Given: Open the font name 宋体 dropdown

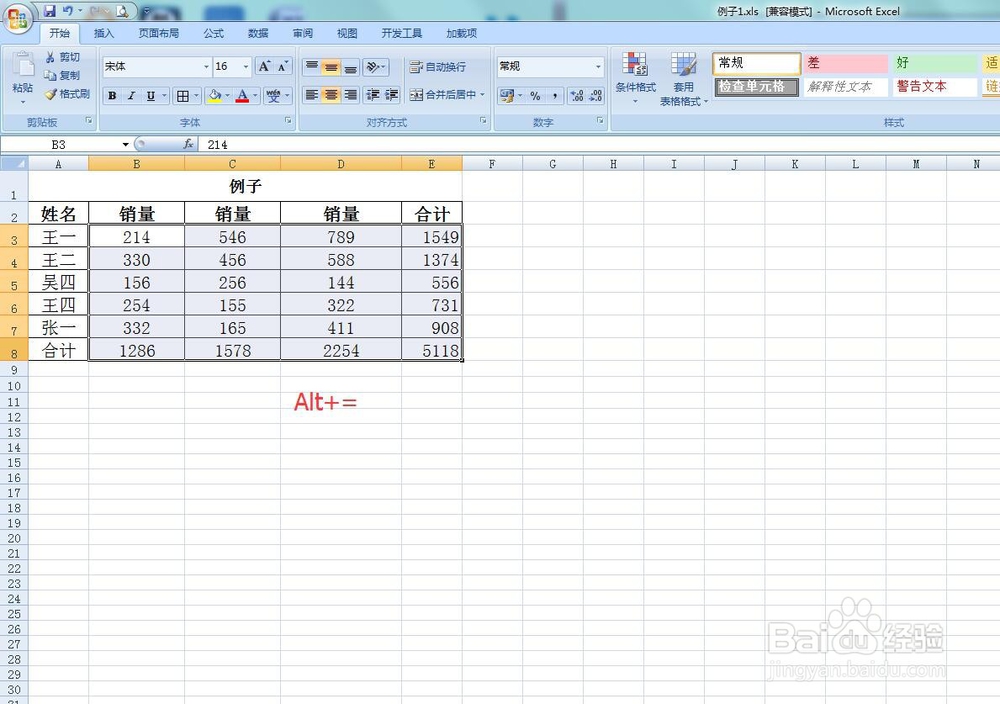Looking at the screenshot, I should (x=206, y=66).
